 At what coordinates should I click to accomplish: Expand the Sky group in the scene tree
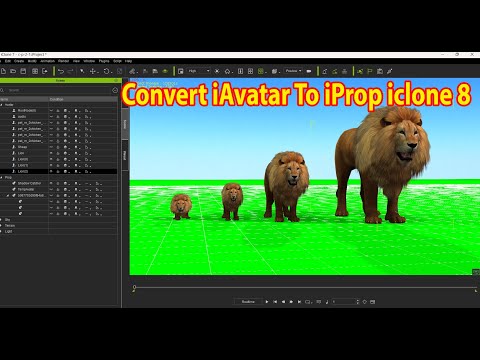[x=1, y=220]
